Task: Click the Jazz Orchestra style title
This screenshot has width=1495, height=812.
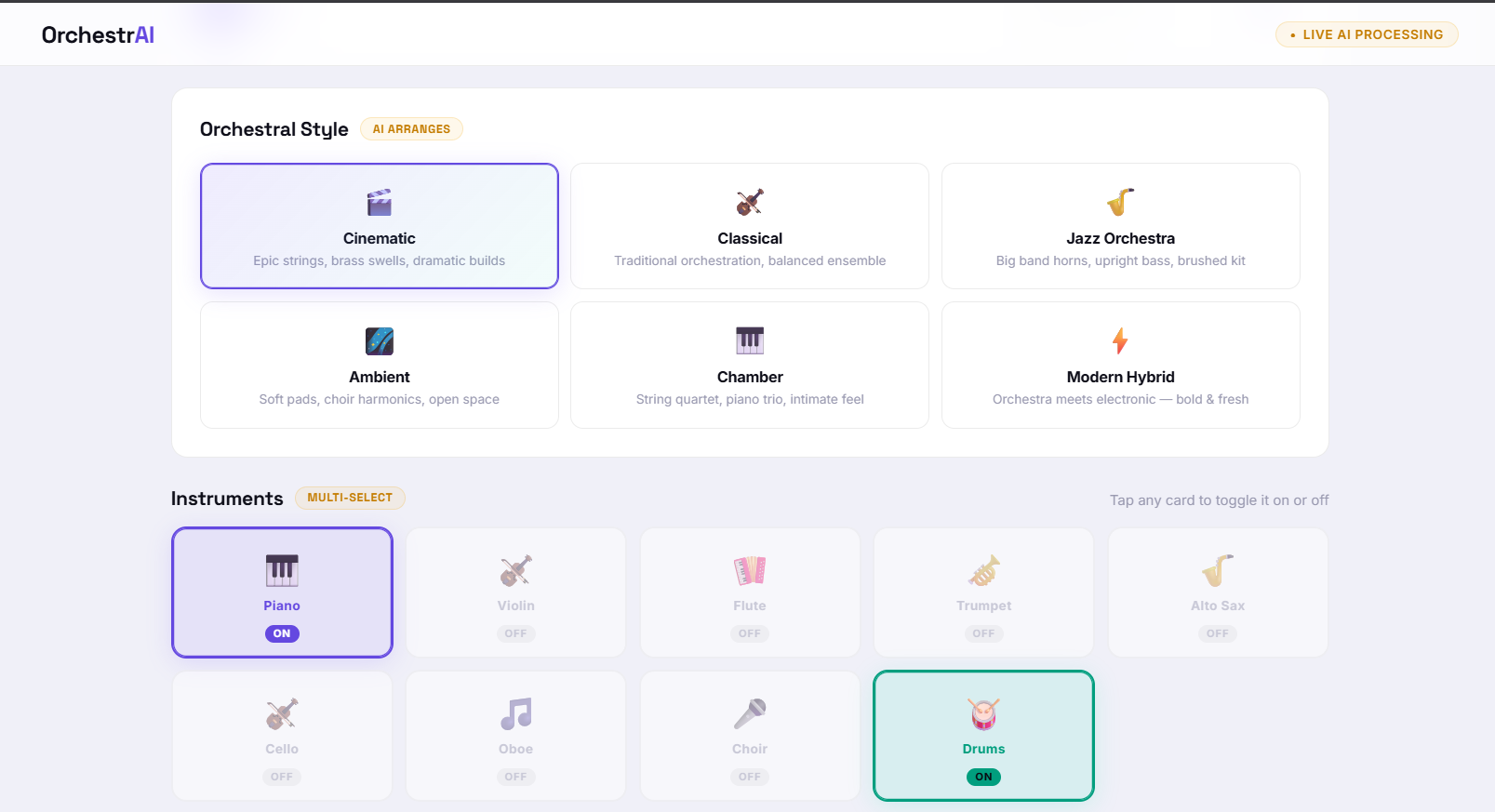Action: [1120, 238]
